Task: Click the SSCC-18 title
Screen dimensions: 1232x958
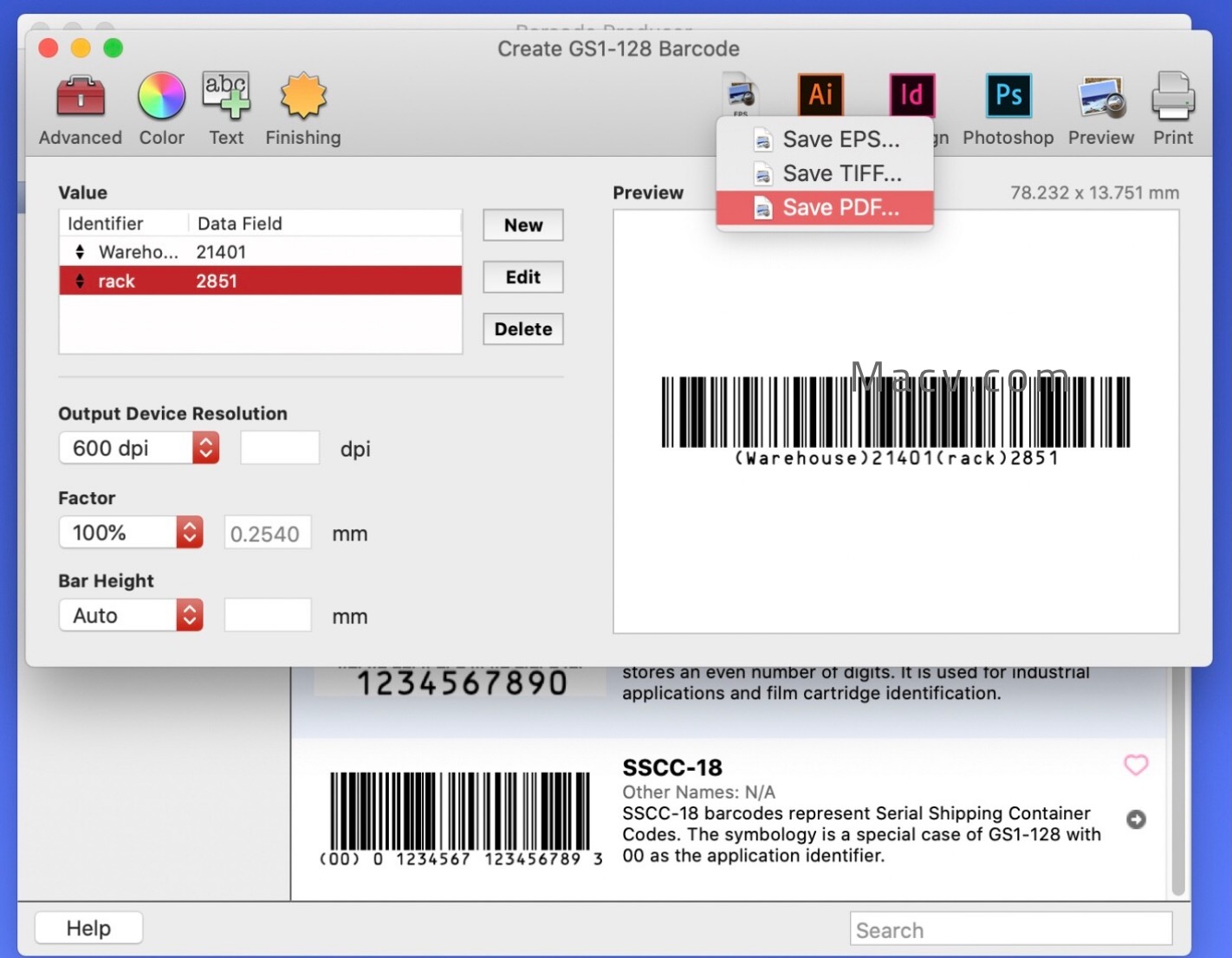Action: click(x=672, y=767)
